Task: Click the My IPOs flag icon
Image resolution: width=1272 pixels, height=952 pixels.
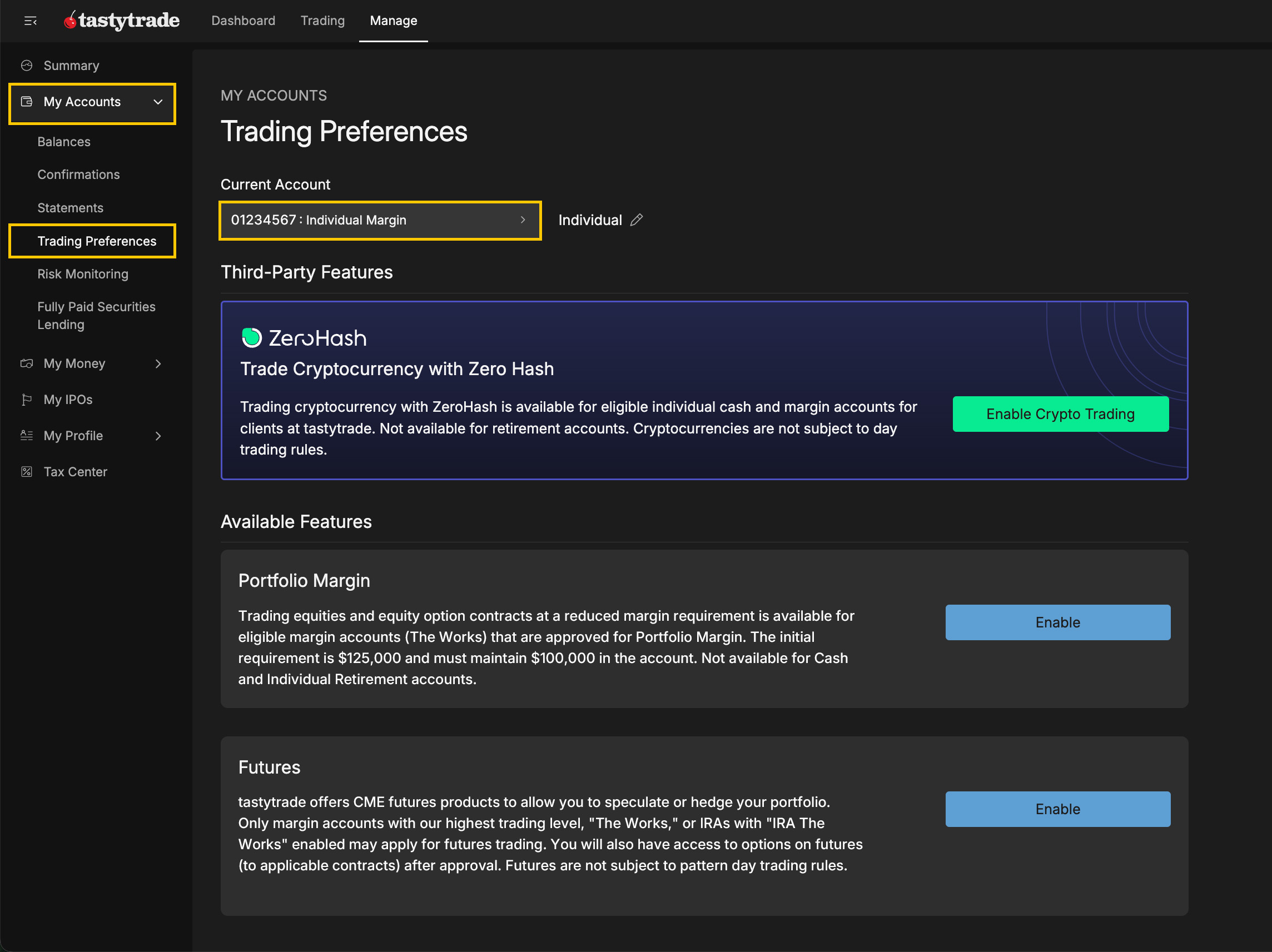Action: [x=27, y=400]
